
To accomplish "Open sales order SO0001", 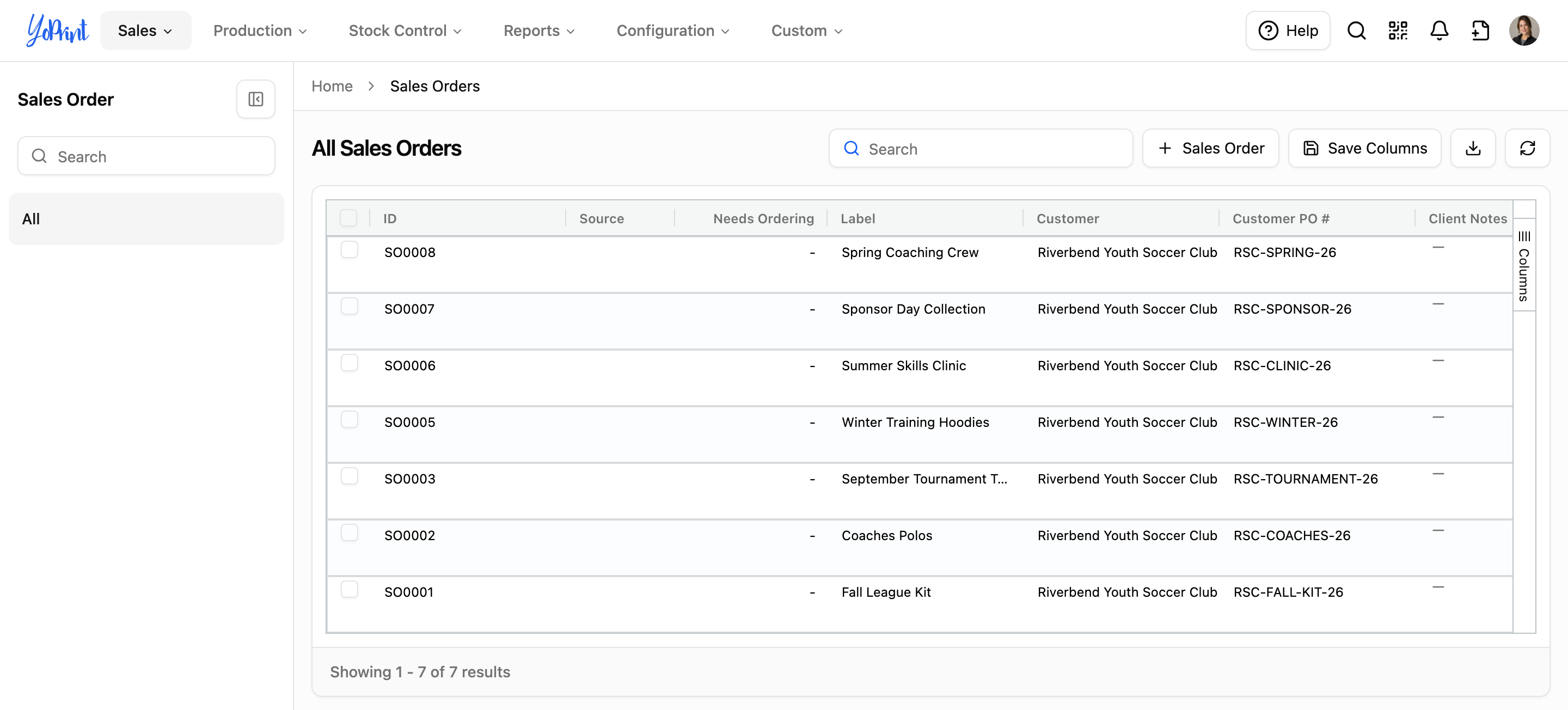I will (x=408, y=592).
